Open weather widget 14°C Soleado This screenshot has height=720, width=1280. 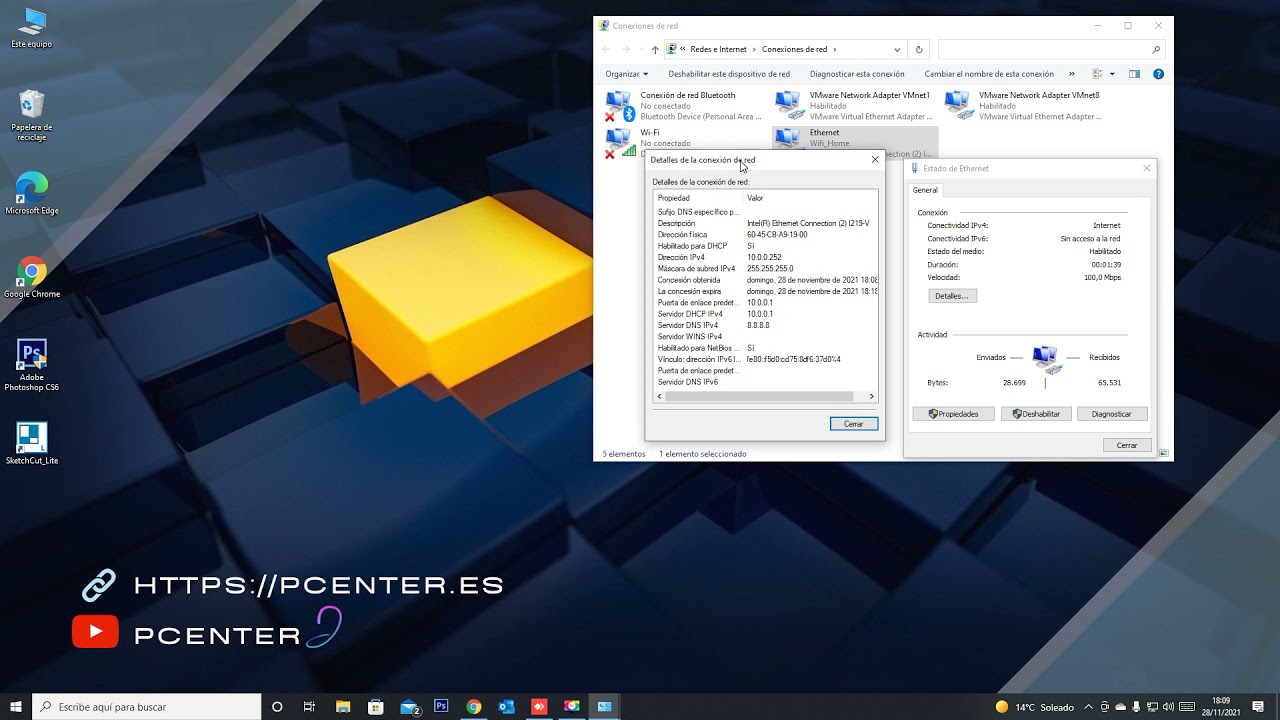1035,707
